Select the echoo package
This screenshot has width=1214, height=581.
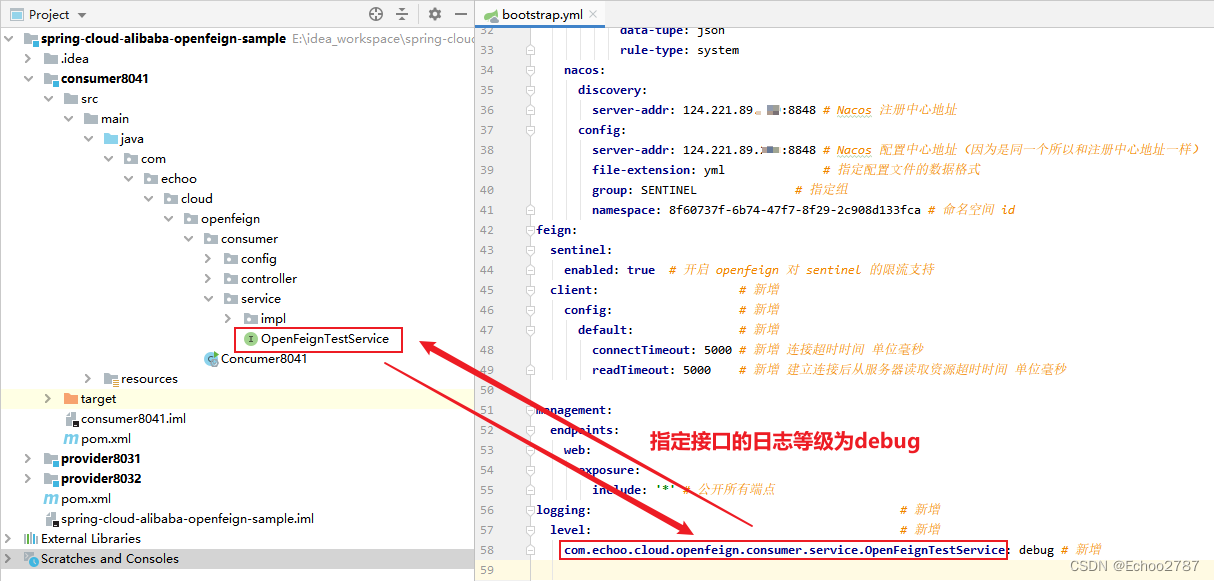[x=179, y=179]
